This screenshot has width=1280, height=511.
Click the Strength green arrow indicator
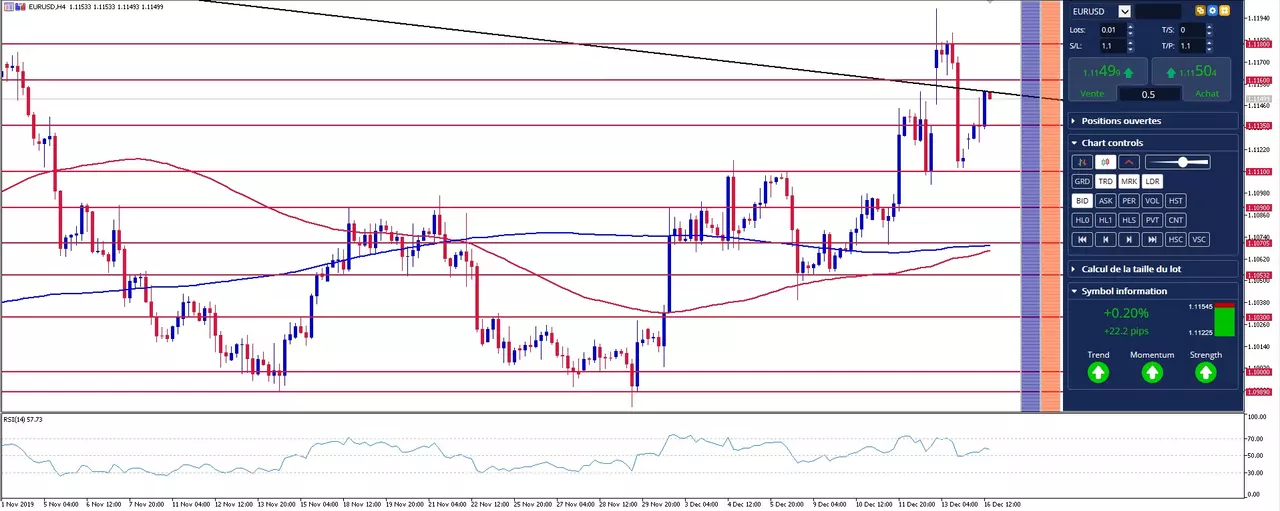(1206, 373)
